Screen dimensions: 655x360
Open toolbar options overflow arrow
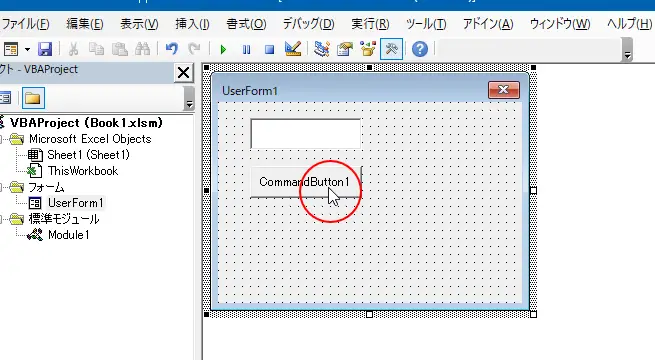tap(627, 50)
